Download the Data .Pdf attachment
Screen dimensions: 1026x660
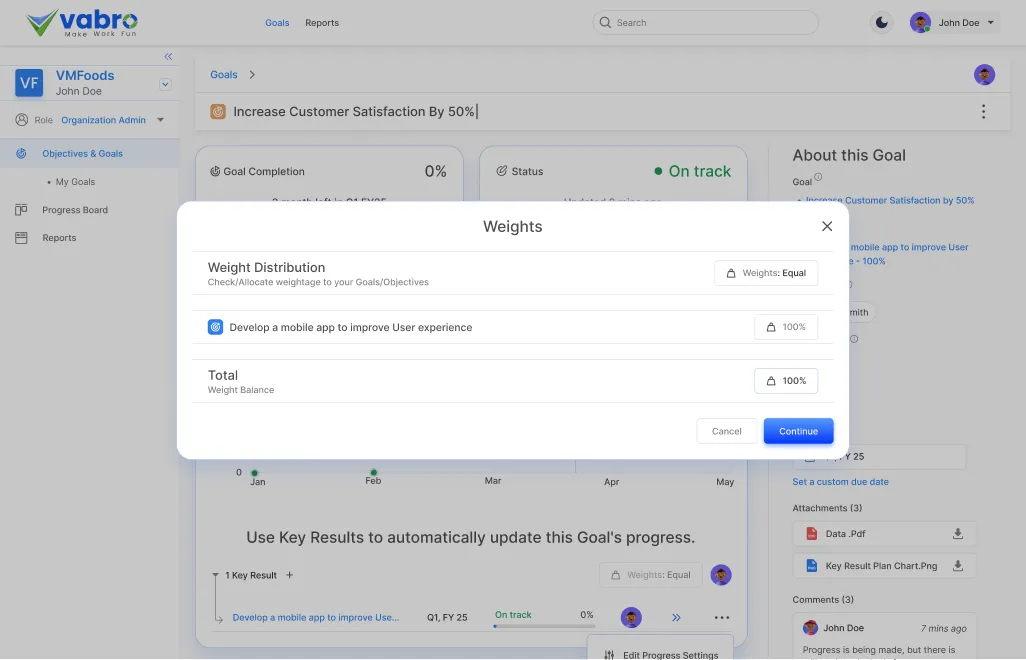tap(957, 534)
